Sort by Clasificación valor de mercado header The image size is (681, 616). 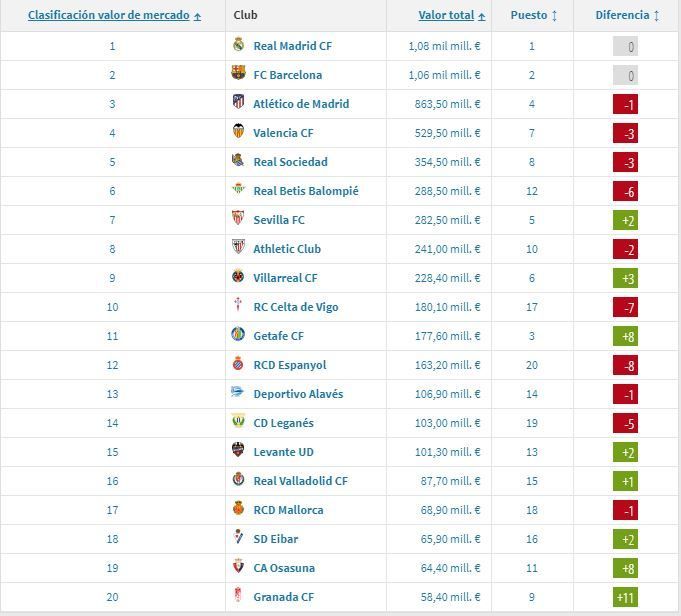coord(108,16)
